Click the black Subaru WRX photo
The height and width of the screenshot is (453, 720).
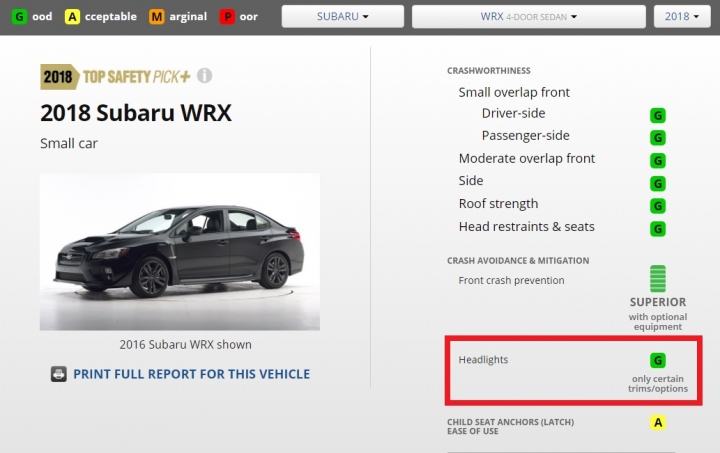click(x=180, y=252)
